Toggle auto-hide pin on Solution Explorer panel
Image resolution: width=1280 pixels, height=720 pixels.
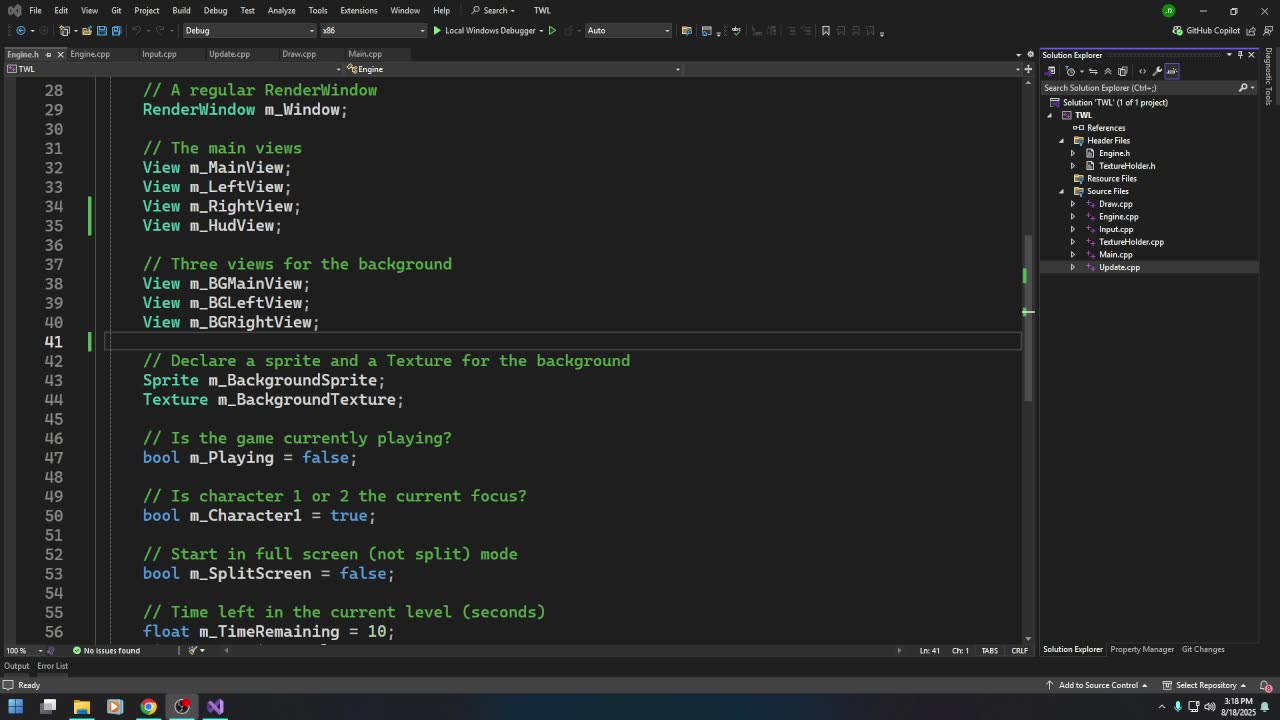point(1240,55)
